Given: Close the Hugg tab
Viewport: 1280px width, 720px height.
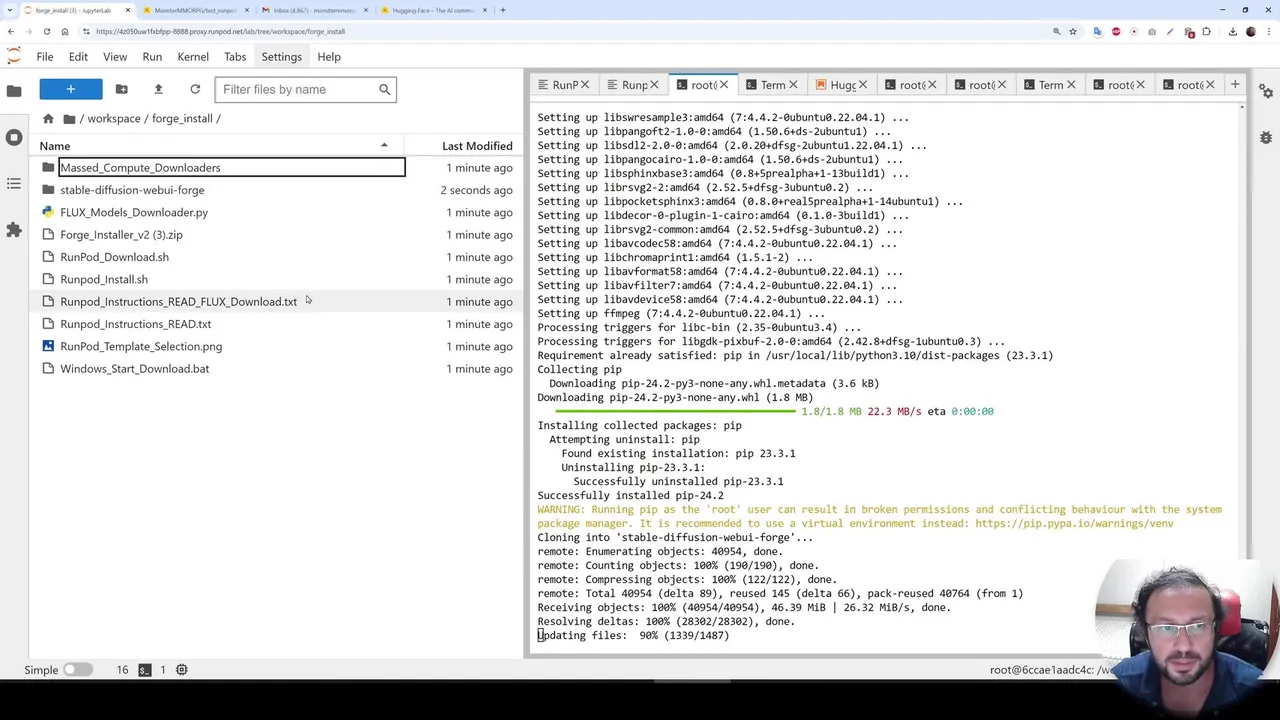Looking at the screenshot, I should [x=863, y=85].
